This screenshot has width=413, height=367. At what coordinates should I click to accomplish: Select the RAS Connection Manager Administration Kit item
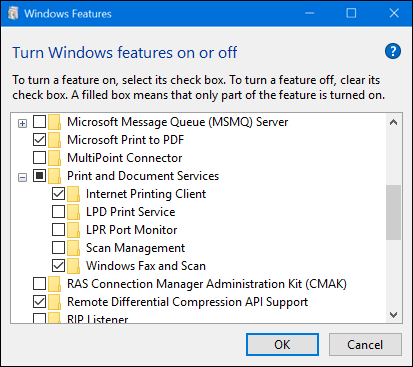click(207, 284)
